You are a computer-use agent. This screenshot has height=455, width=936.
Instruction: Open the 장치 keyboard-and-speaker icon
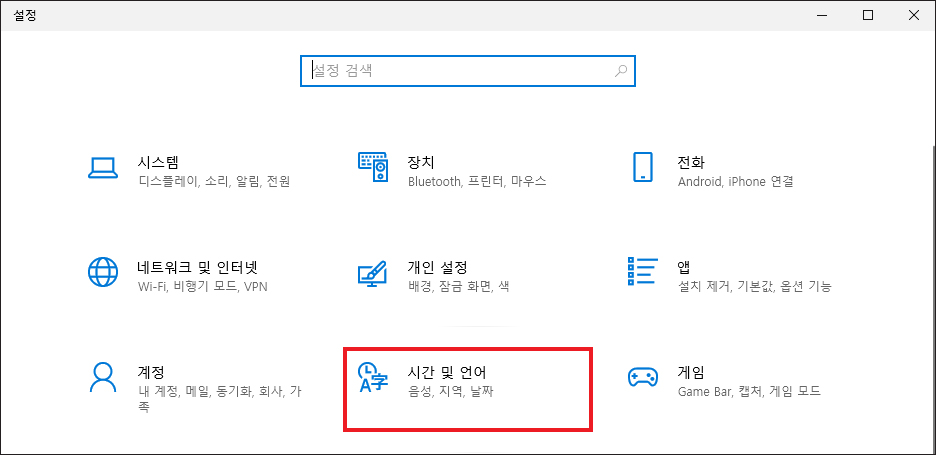(x=373, y=167)
